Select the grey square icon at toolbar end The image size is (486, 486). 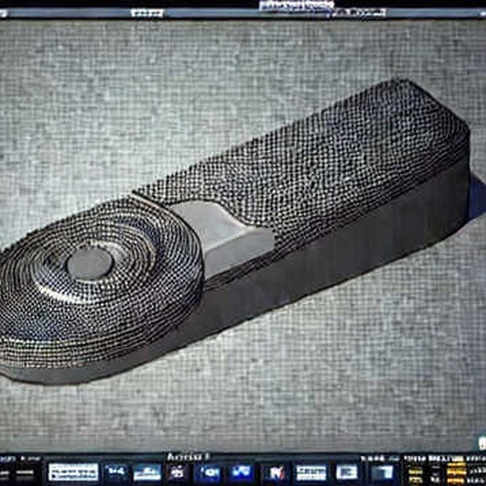[383, 473]
